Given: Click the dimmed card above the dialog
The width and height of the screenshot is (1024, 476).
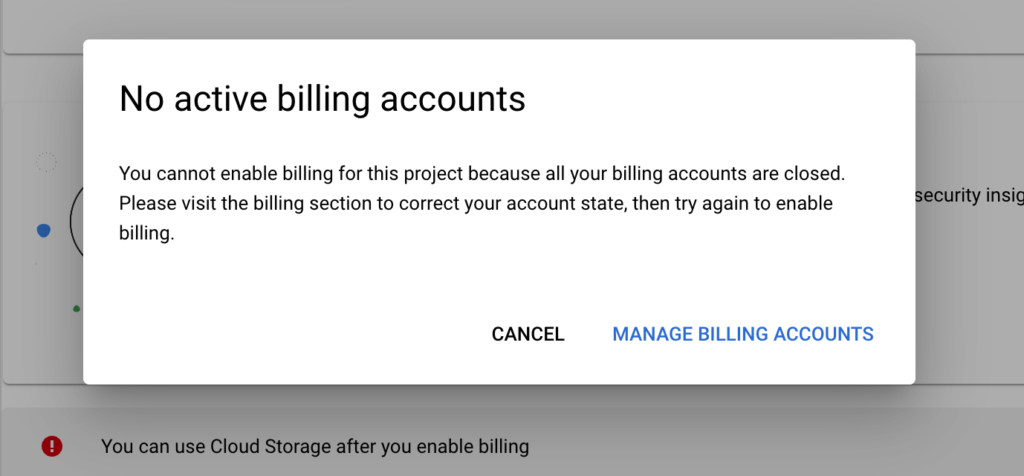Looking at the screenshot, I should pos(500,20).
